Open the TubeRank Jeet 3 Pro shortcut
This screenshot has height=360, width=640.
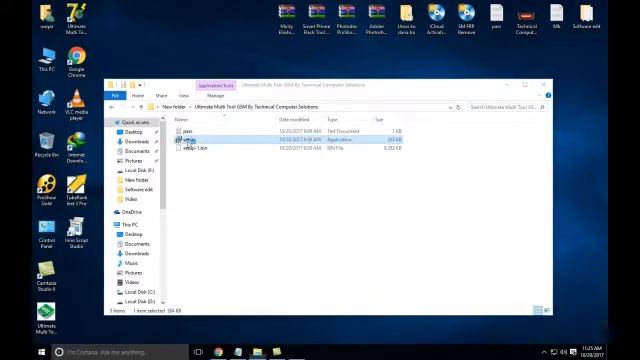point(76,190)
